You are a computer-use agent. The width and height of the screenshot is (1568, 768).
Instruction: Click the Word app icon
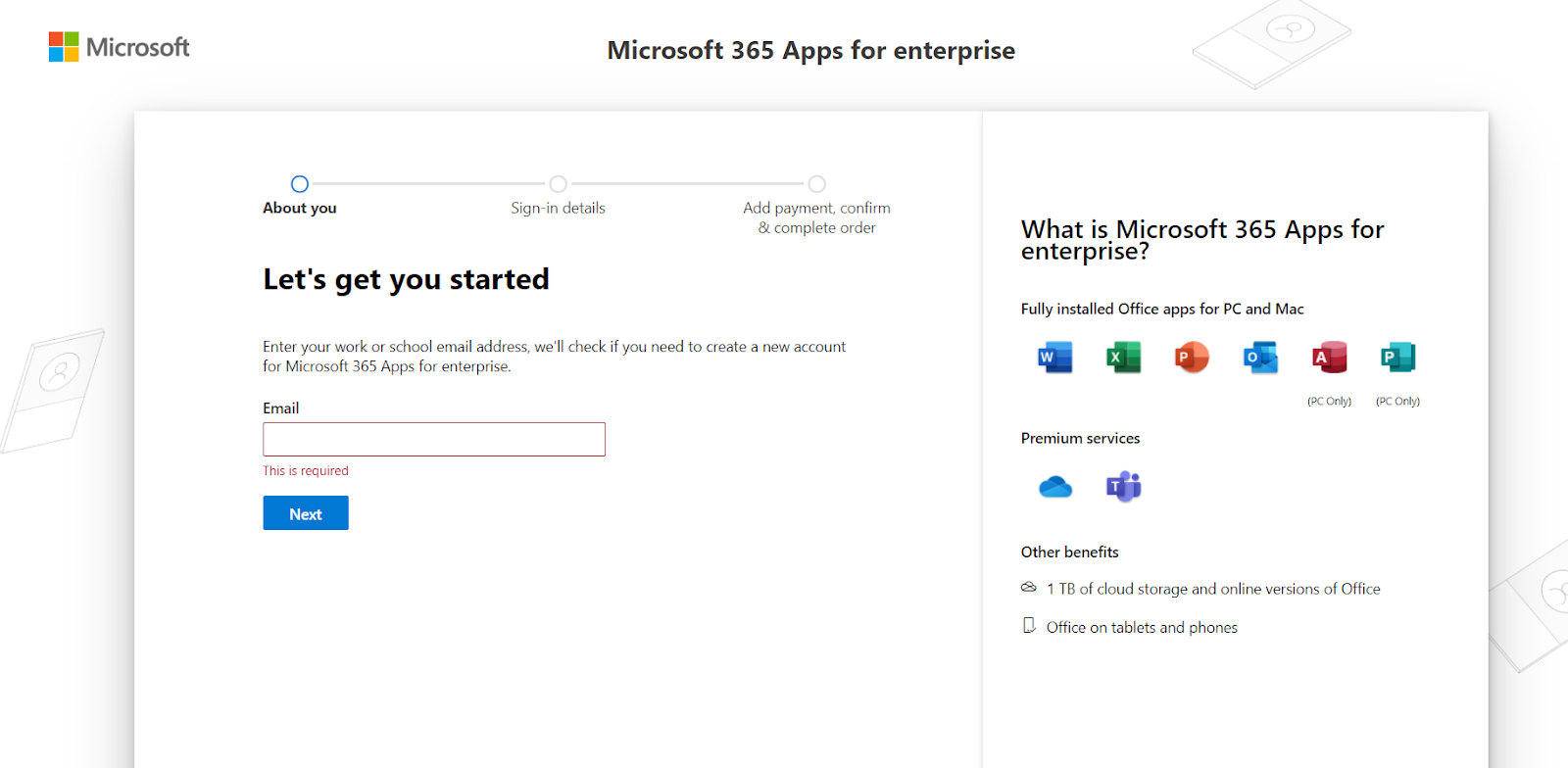(x=1055, y=358)
